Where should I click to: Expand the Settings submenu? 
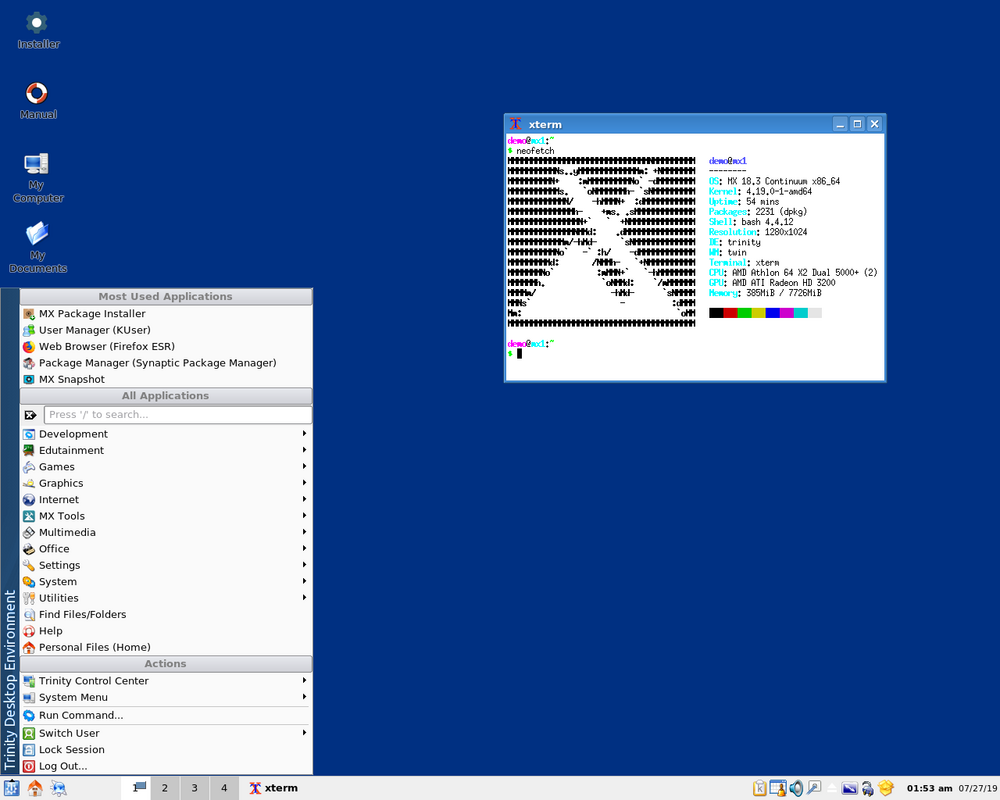coord(166,565)
